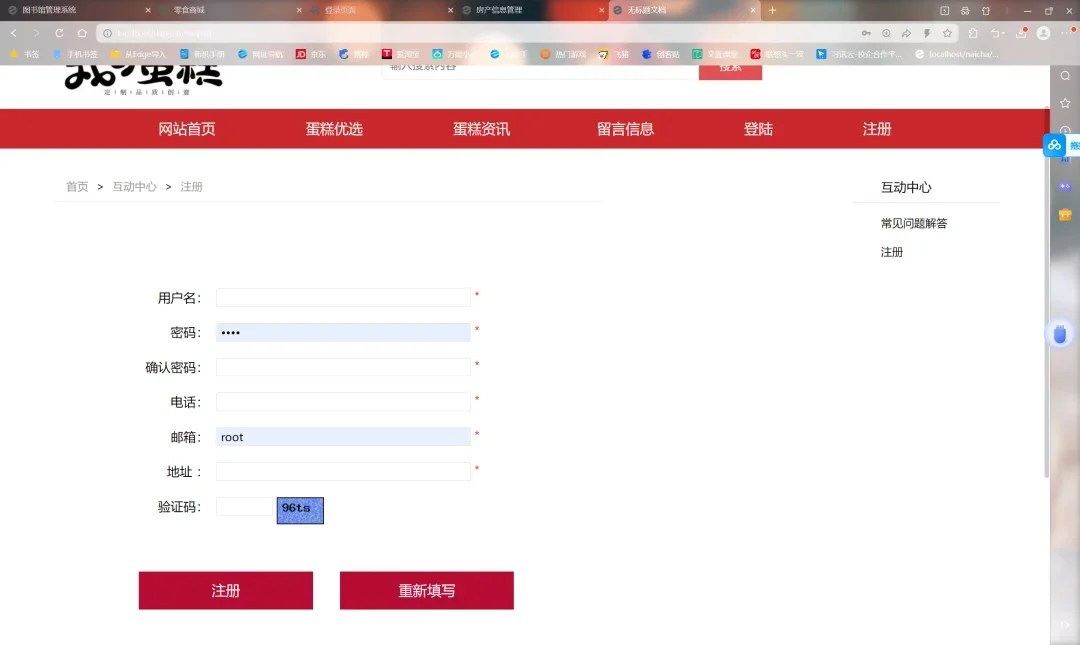Open the 常见问题解答 sidebar link
The height and width of the screenshot is (645, 1080).
click(913, 222)
